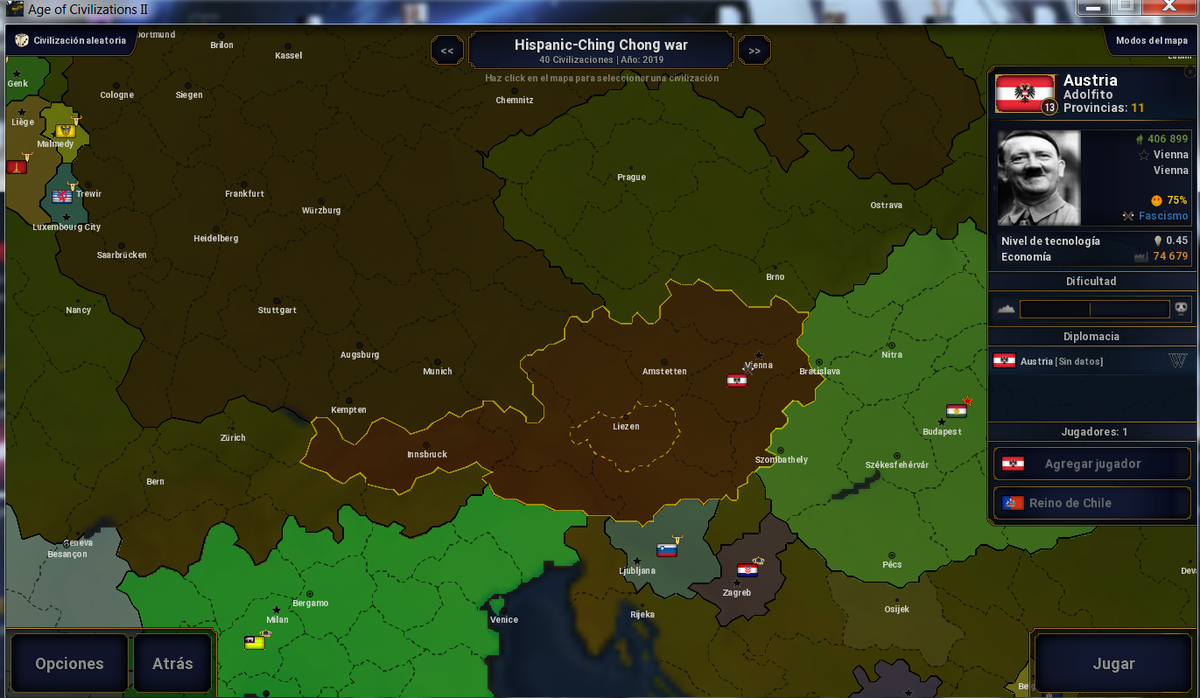Viewport: 1200px width, 698px height.
Task: Click the alliance emblem icon in Diplomacia row
Action: [1177, 361]
